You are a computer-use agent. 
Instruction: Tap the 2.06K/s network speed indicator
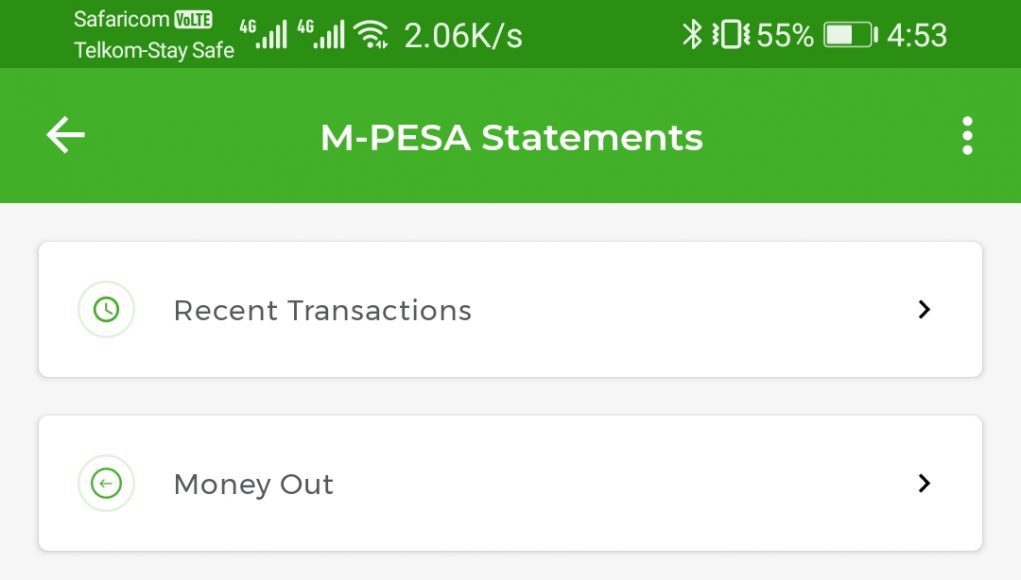tap(463, 36)
